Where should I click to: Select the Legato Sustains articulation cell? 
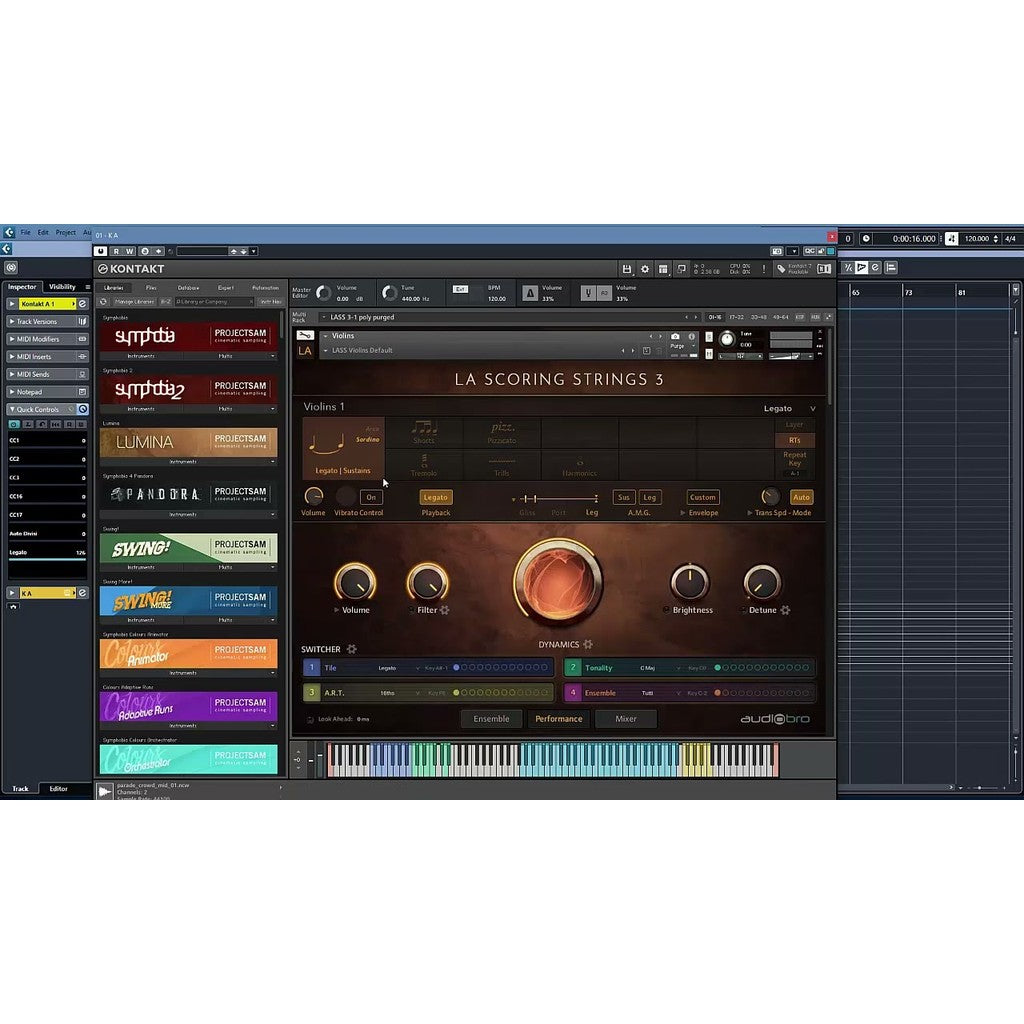coord(344,449)
